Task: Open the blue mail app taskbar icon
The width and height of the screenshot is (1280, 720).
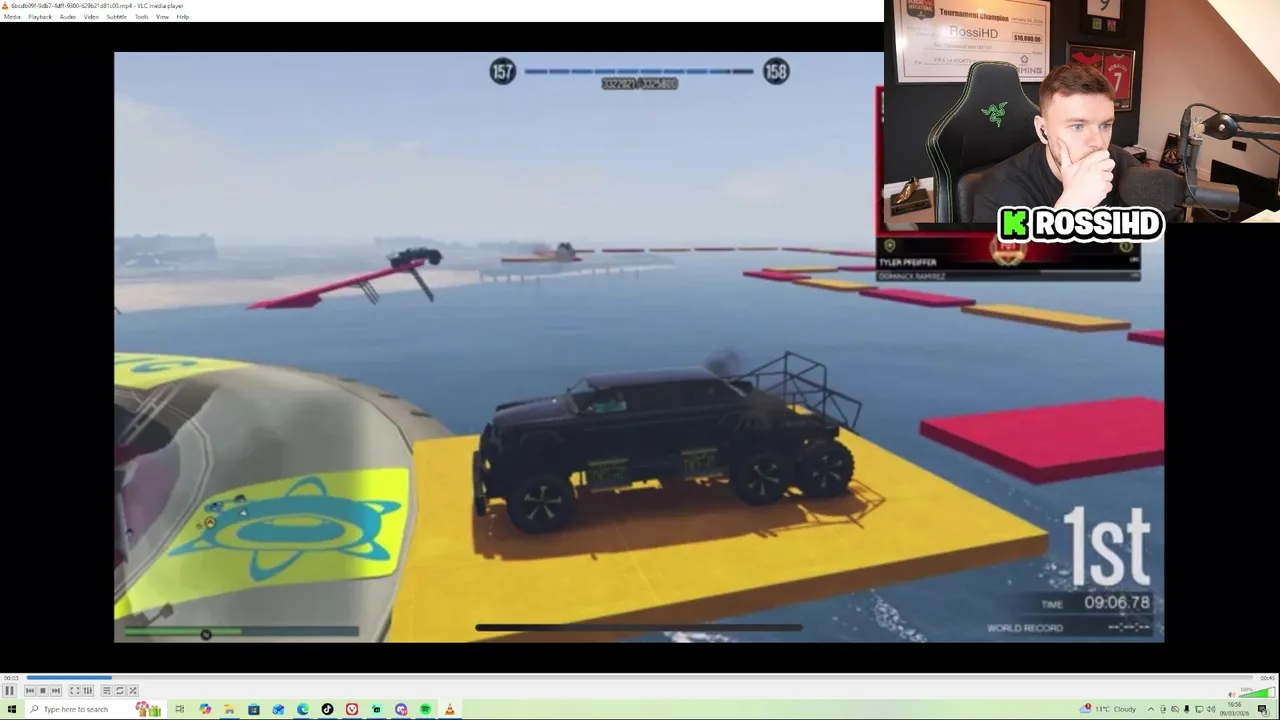Action: click(x=278, y=709)
